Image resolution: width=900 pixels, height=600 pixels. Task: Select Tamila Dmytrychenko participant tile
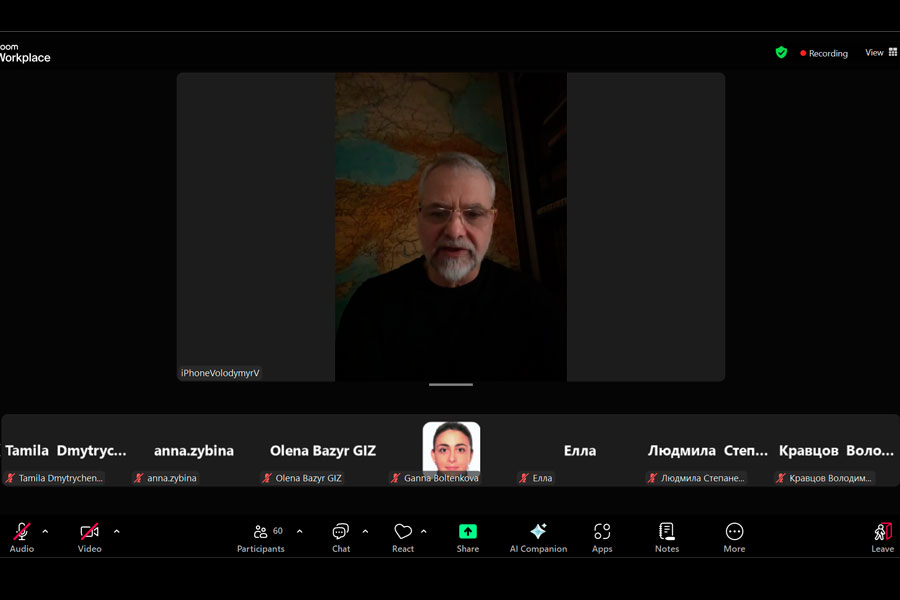coord(66,451)
